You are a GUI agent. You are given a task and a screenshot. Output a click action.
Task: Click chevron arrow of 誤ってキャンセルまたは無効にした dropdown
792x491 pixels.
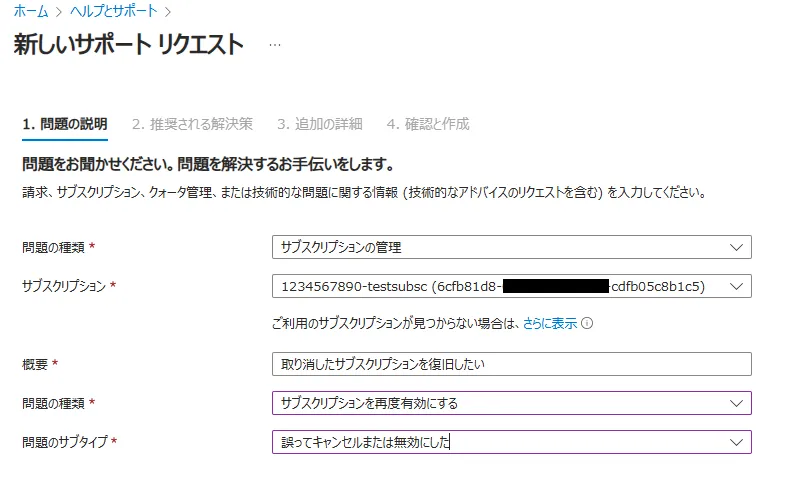pos(737,442)
